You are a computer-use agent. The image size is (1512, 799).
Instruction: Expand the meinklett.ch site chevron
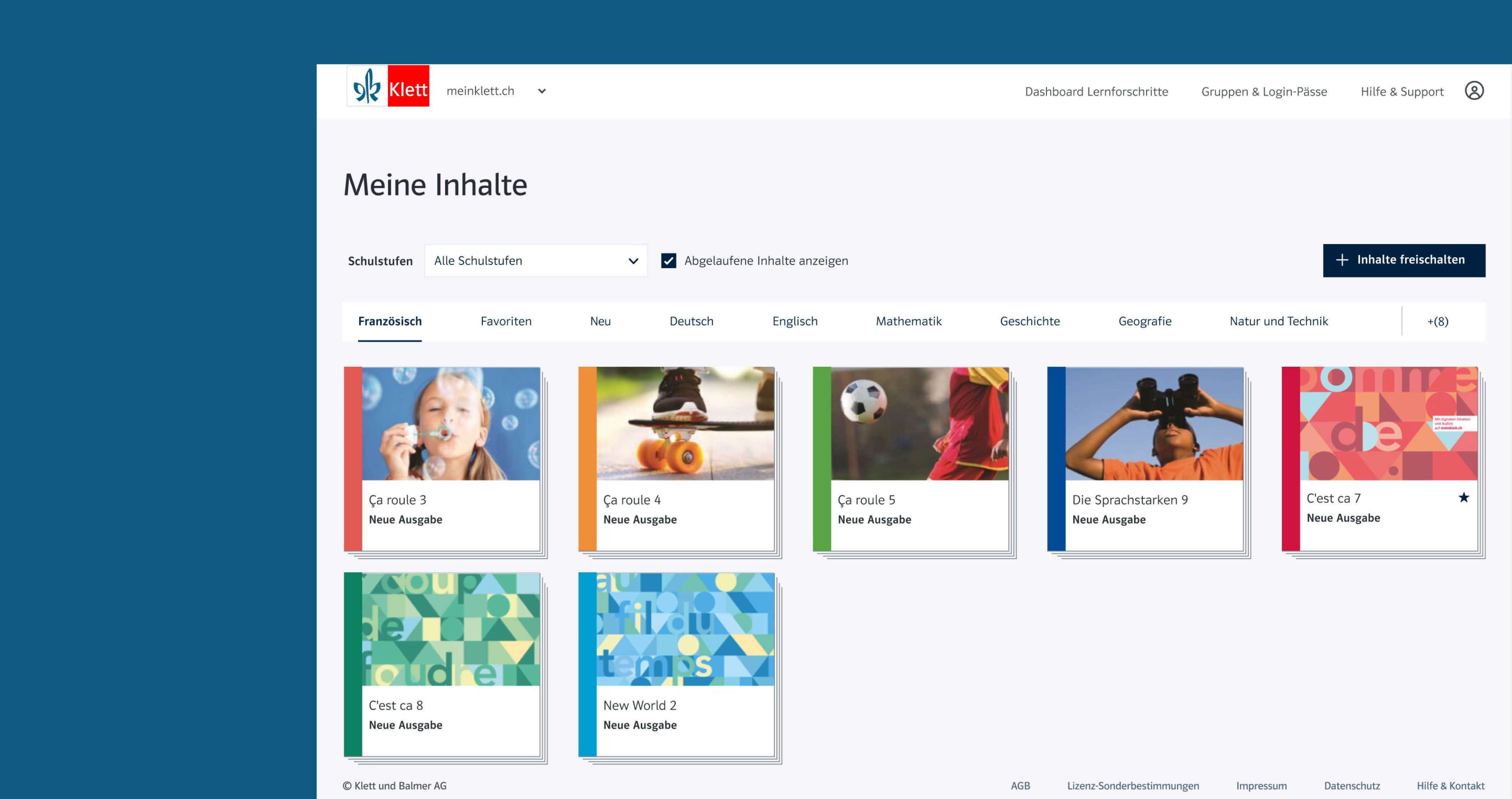542,92
